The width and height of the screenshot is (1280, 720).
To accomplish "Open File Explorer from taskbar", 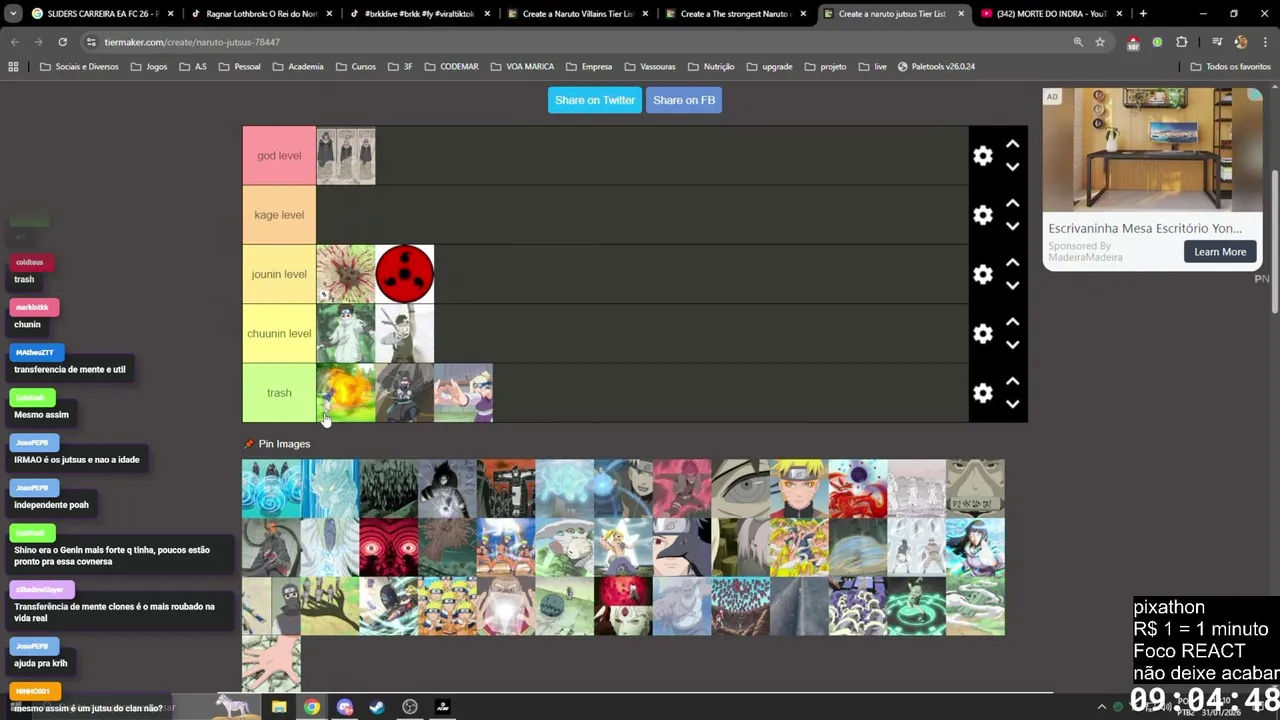I will (x=279, y=707).
